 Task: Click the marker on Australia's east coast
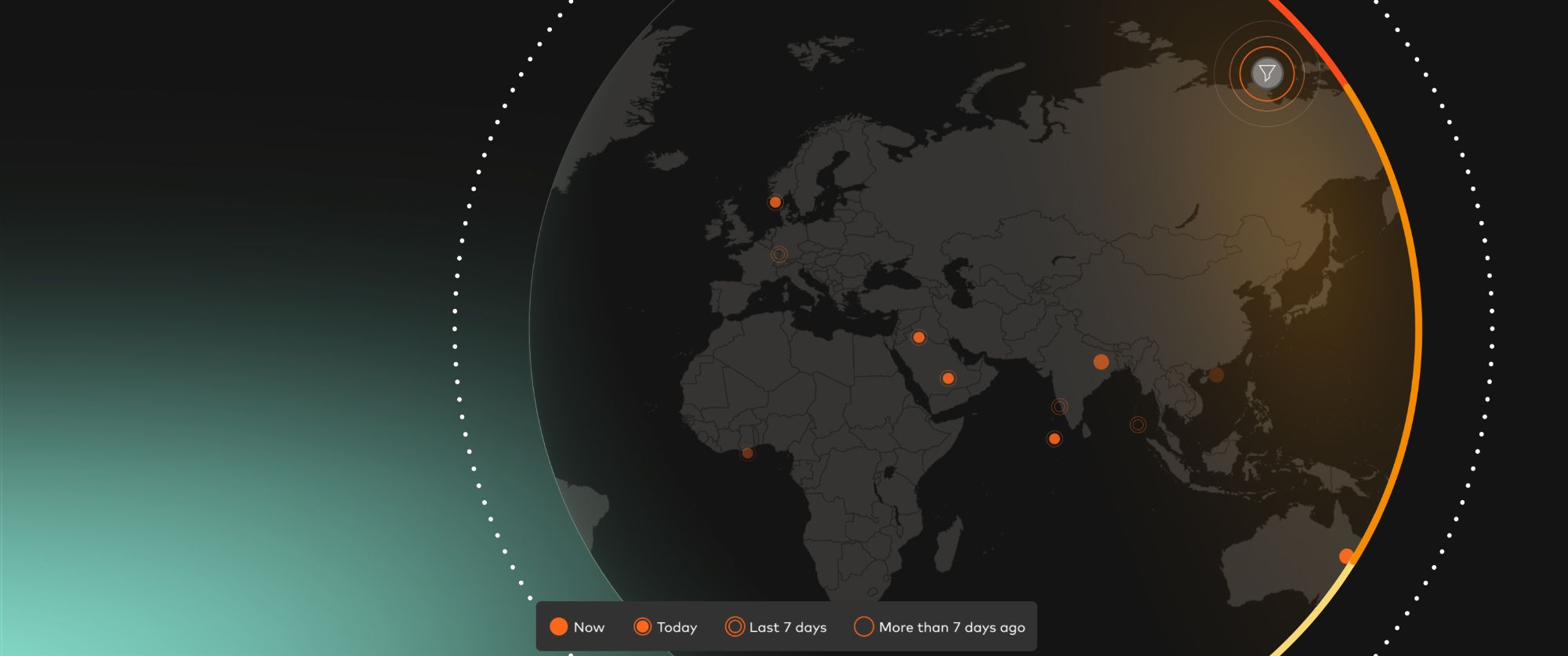click(x=1346, y=556)
